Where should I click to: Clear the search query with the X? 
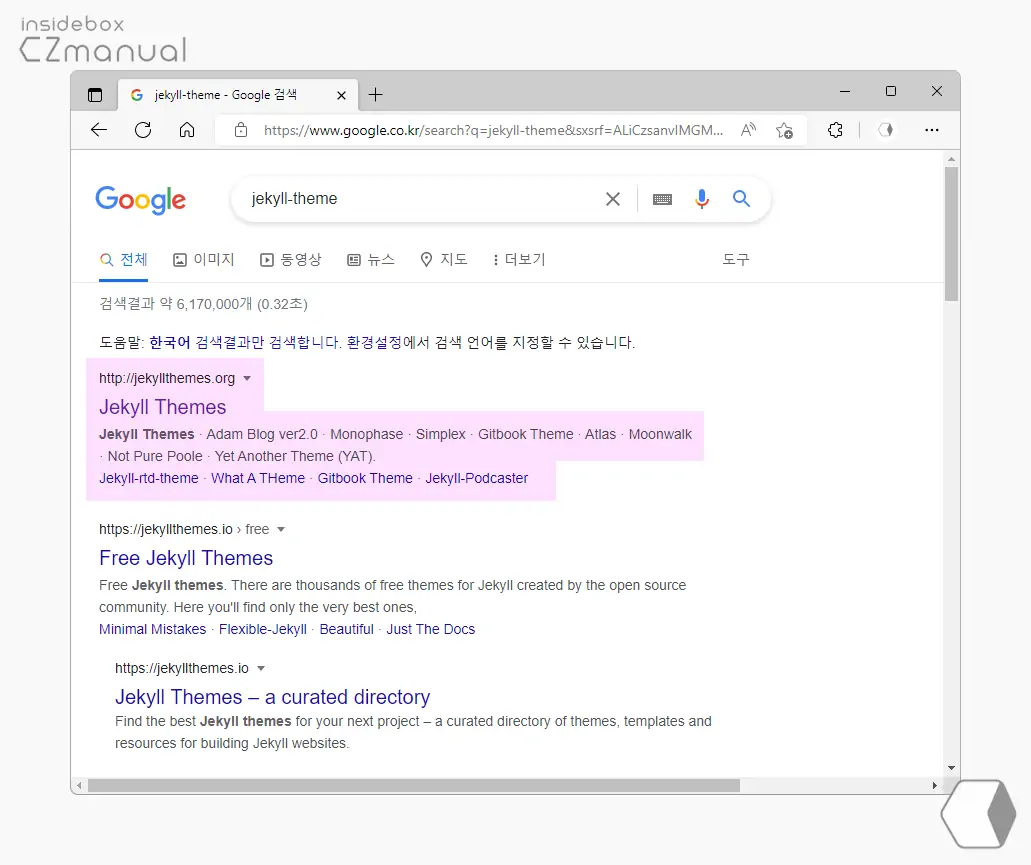pyautogui.click(x=613, y=199)
